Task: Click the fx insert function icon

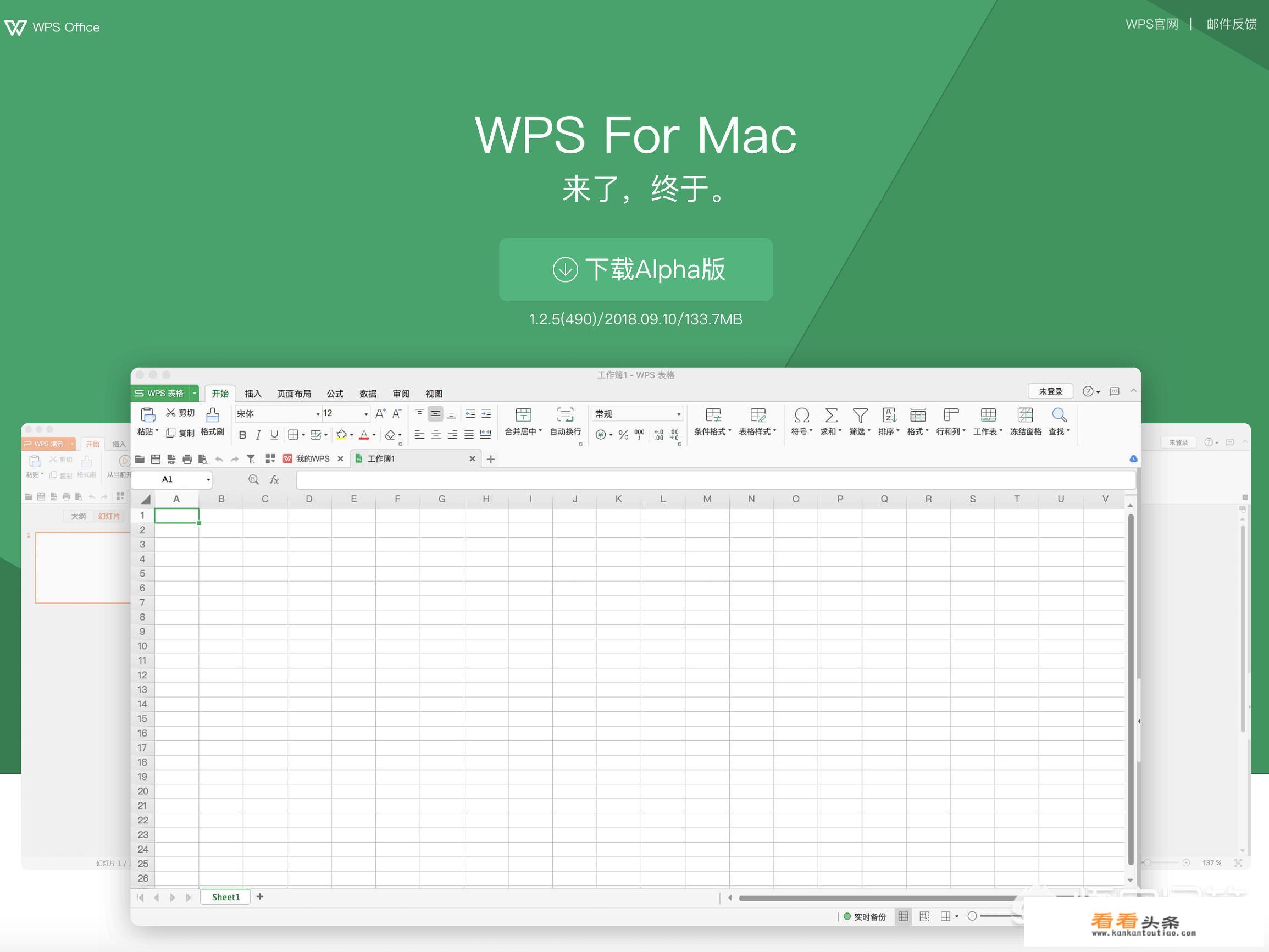Action: point(274,479)
